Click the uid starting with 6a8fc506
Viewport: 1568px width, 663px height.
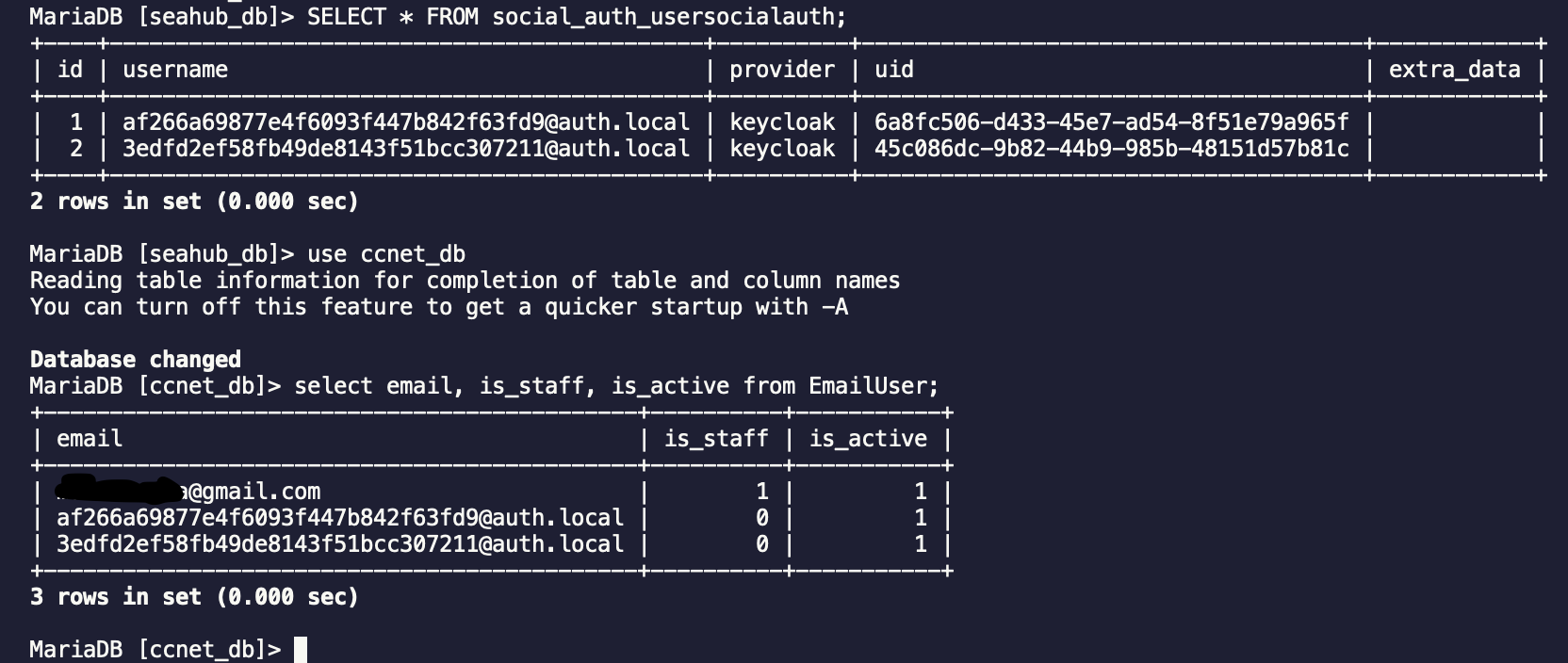[x=1111, y=122]
